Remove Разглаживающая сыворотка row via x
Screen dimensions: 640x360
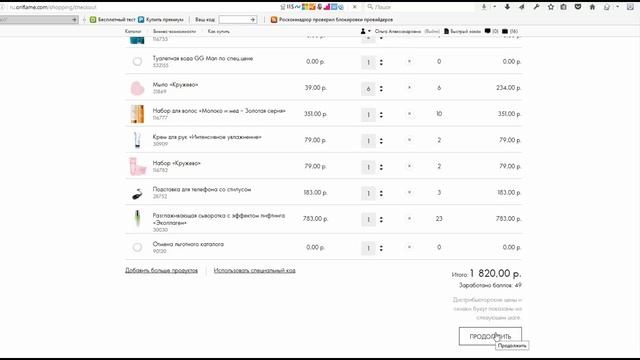(409, 219)
